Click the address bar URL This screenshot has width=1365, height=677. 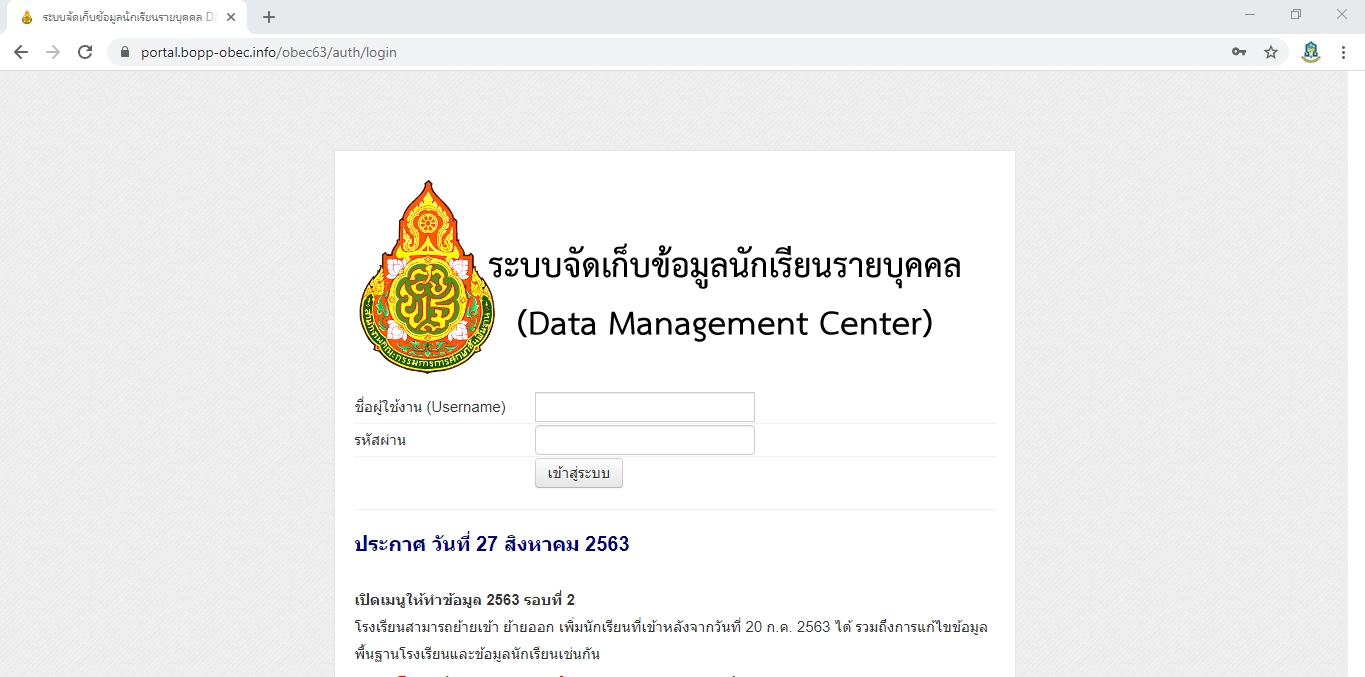[268, 52]
